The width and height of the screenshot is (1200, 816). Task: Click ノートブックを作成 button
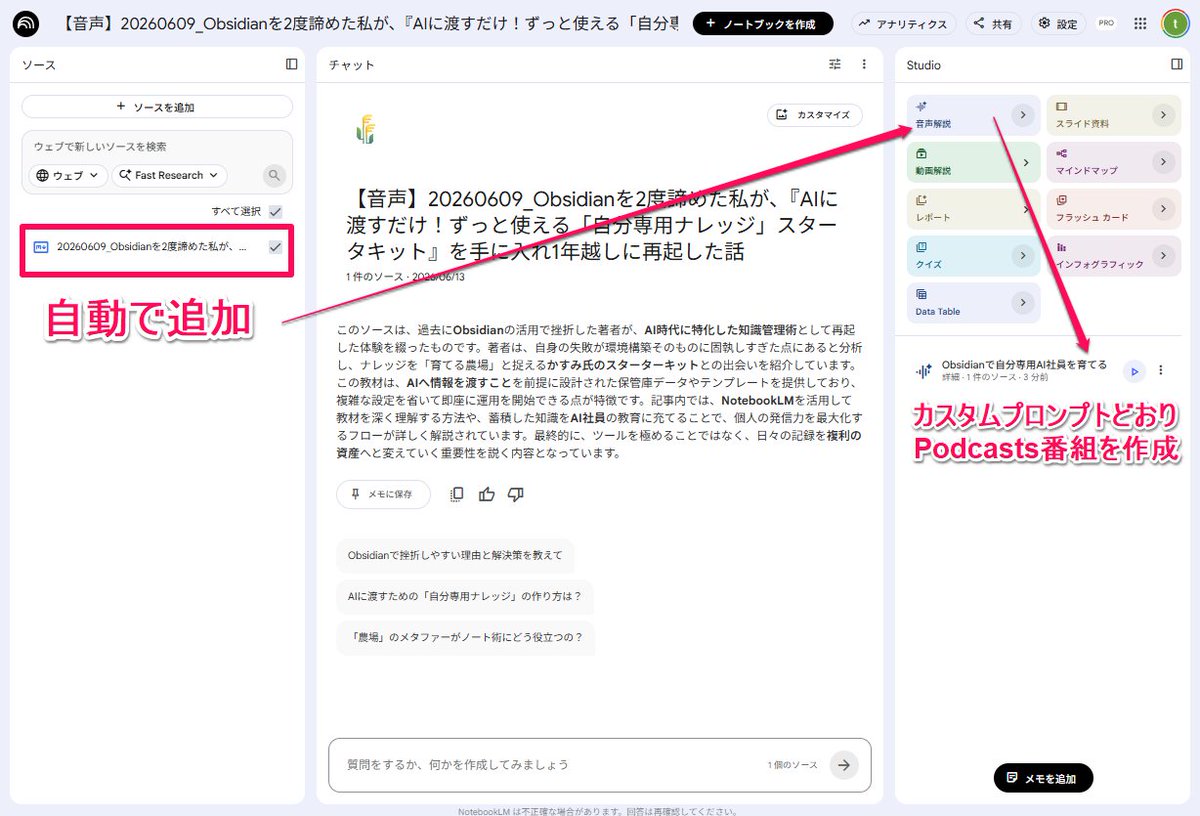tap(763, 23)
